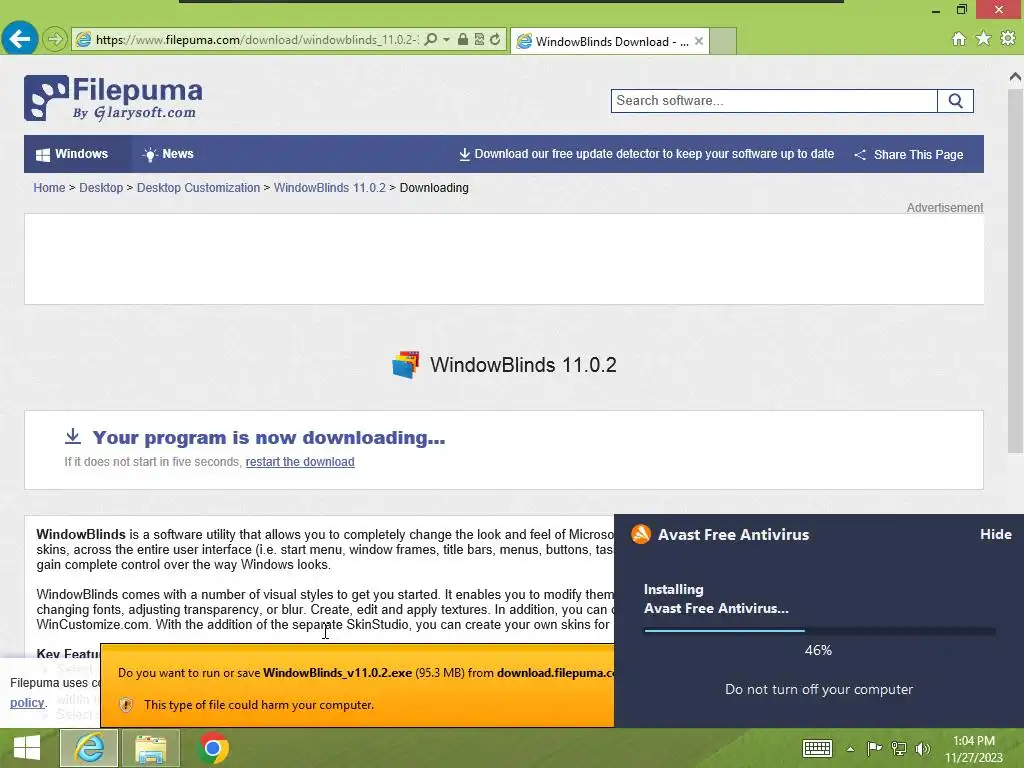Click the 'WindowBlinds 11.0.2' page title
Image resolution: width=1024 pixels, height=768 pixels.
coord(523,364)
